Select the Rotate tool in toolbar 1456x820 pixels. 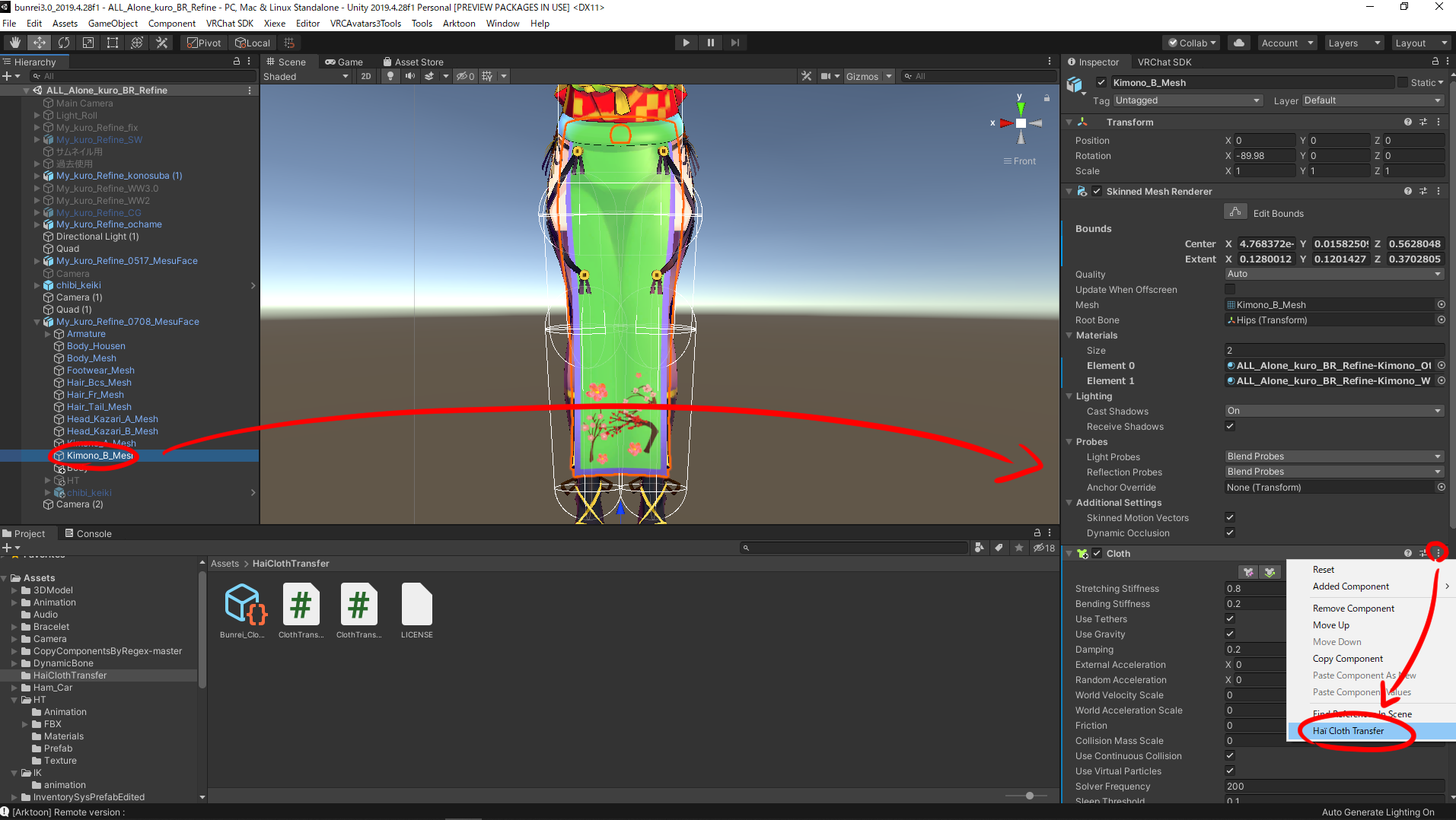tap(64, 43)
